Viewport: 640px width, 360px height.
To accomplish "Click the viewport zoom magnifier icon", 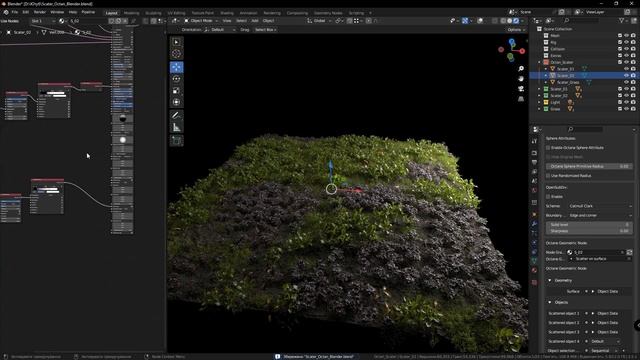I will 521,69.
